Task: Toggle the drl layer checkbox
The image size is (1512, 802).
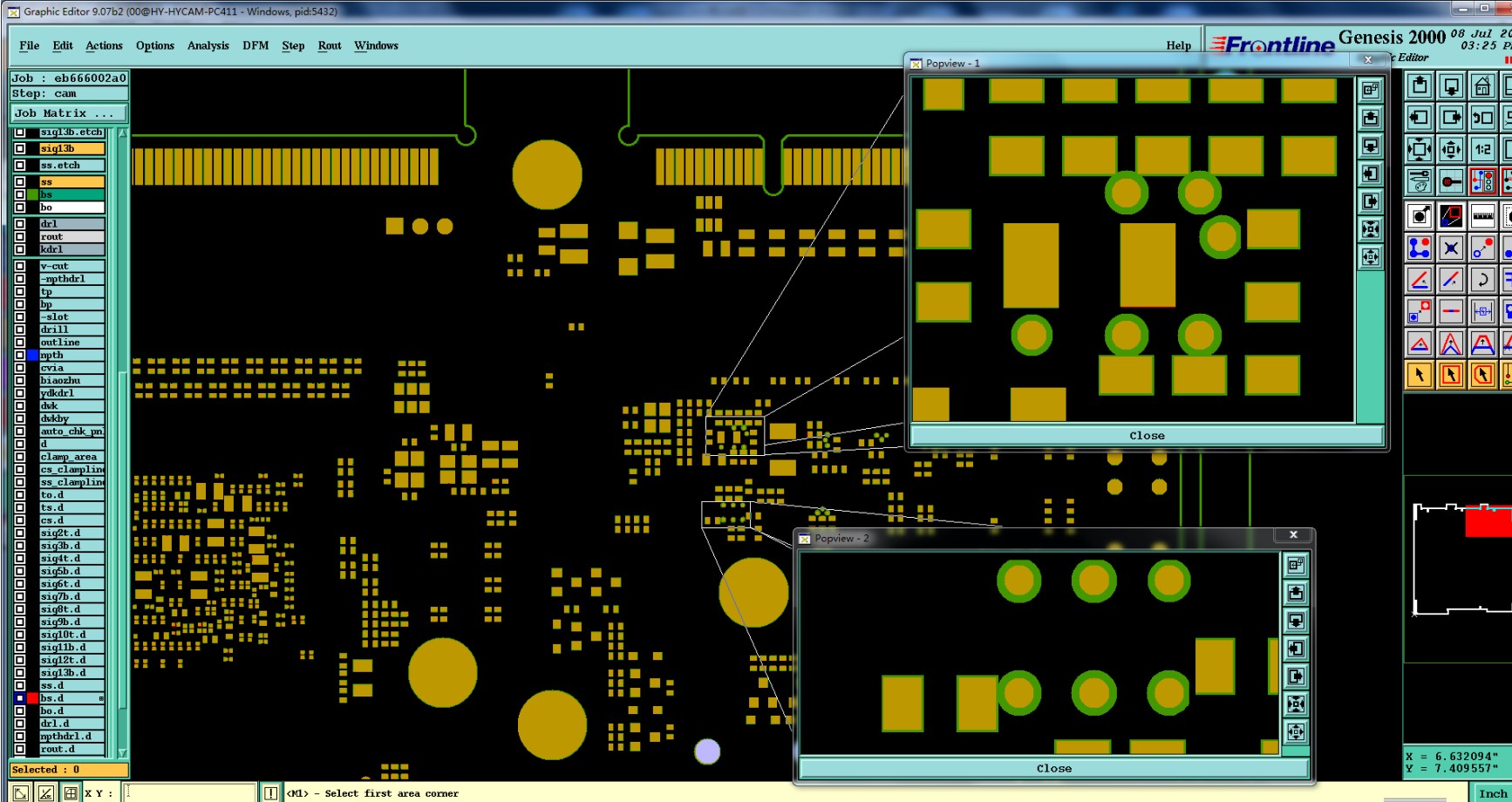Action: (x=19, y=224)
